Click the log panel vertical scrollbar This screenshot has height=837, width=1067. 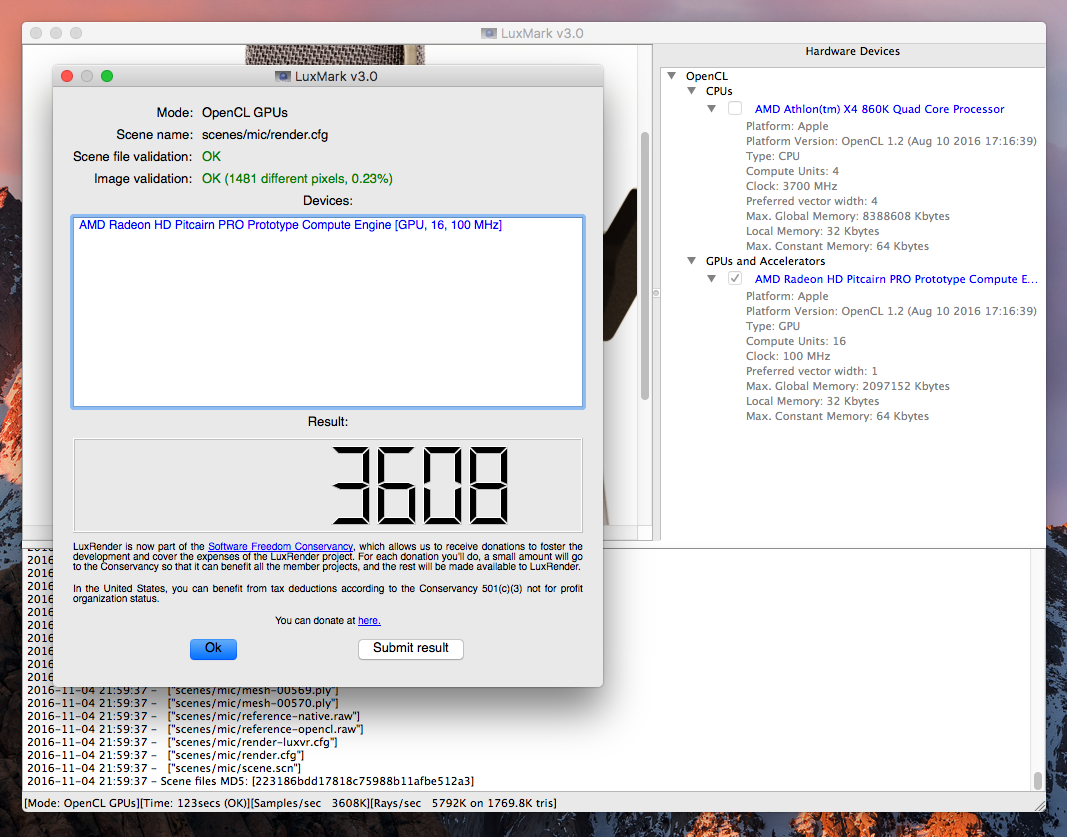point(1038,780)
